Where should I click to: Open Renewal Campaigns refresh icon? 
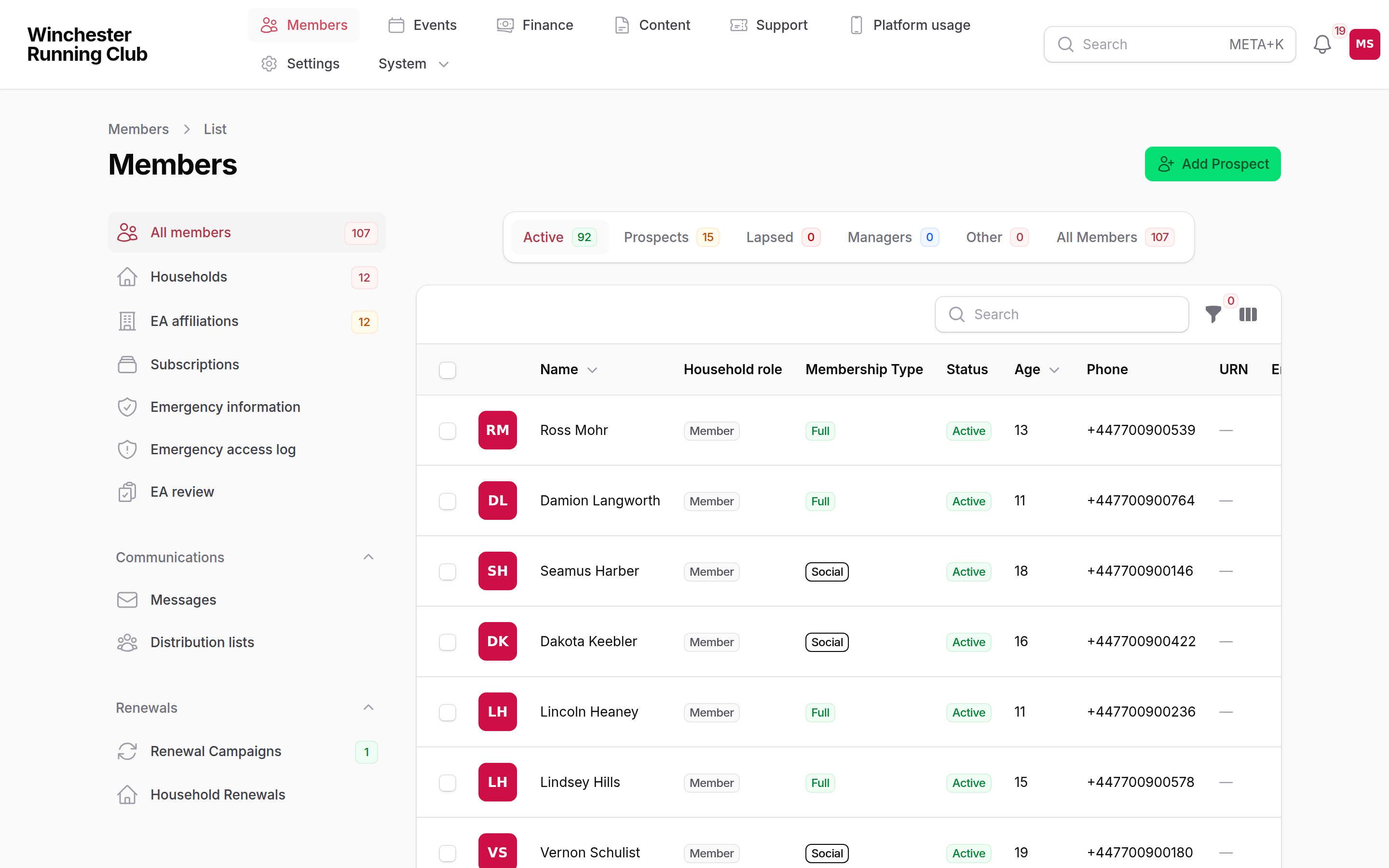127,751
